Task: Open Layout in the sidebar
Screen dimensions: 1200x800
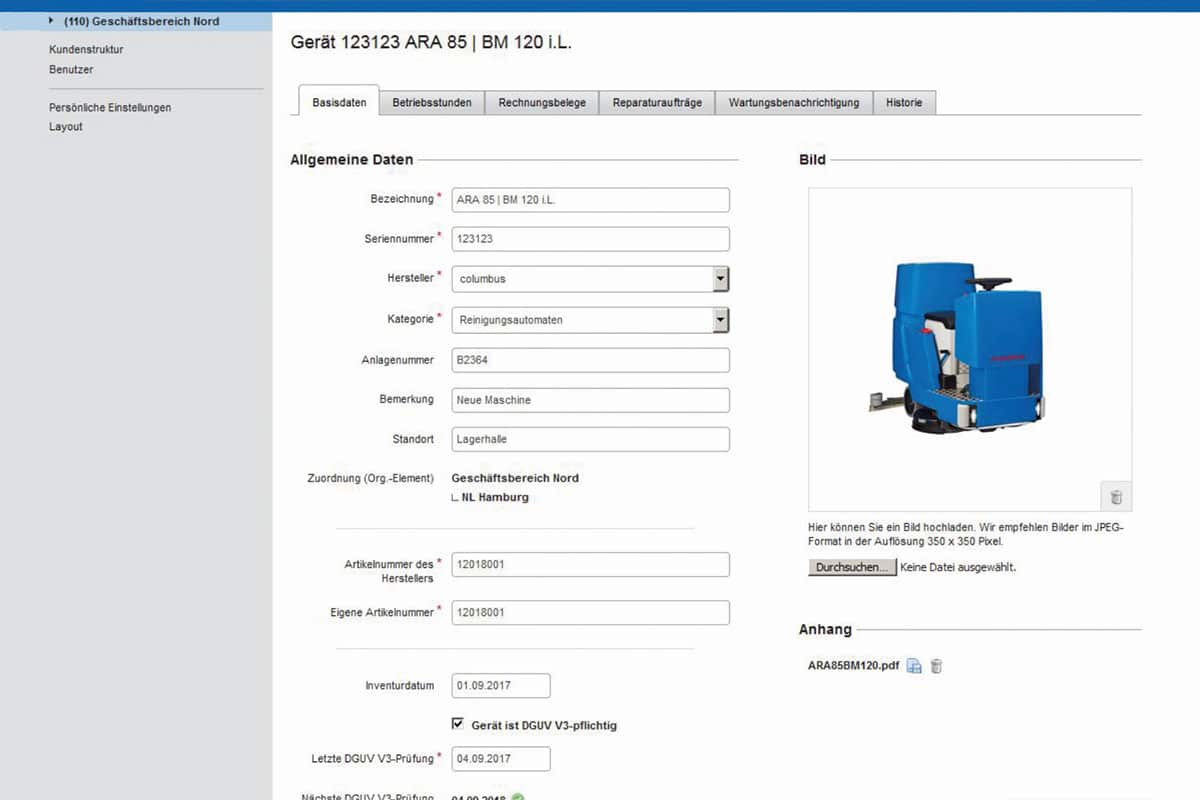Action: [x=66, y=127]
